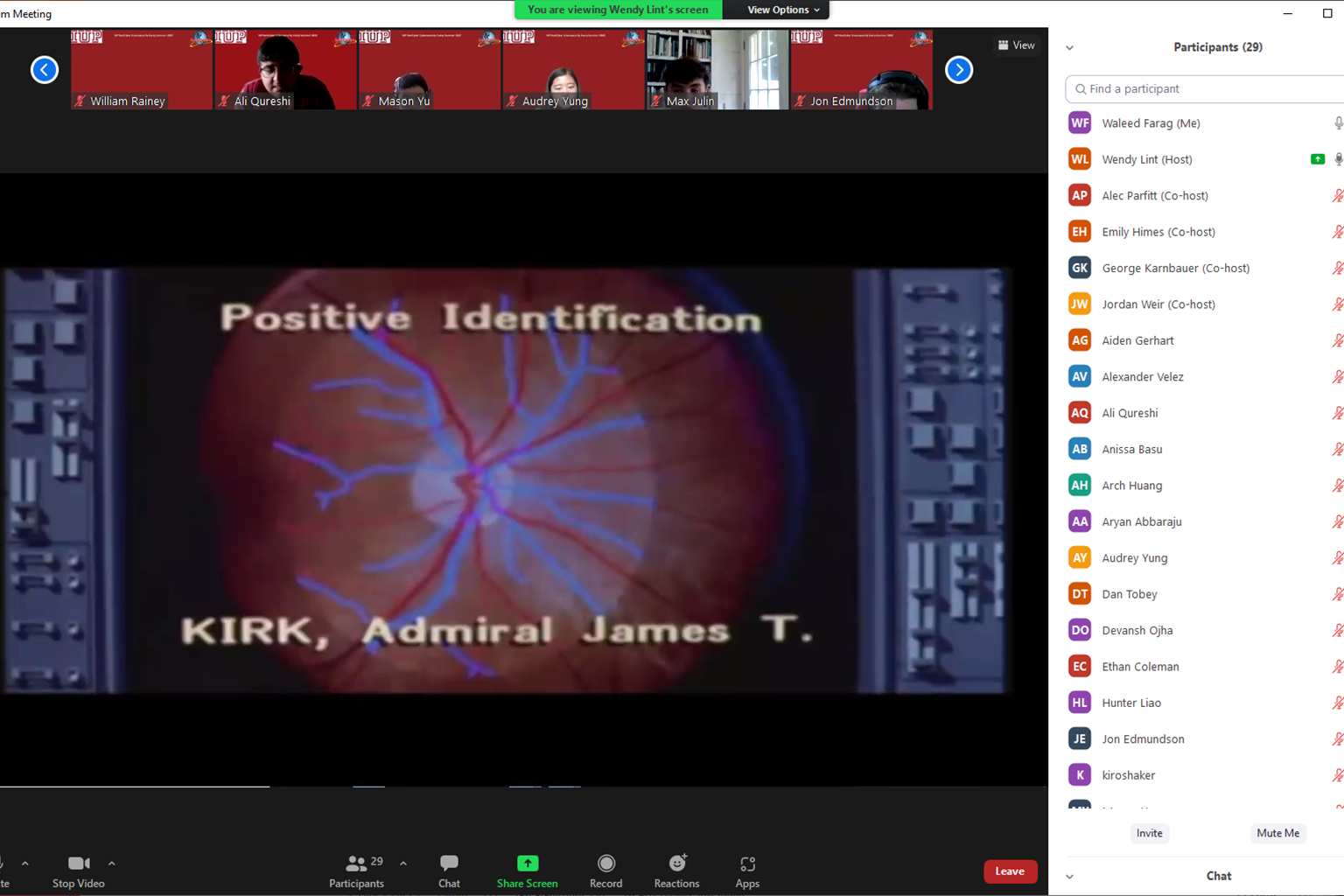Click the WF avatar for Waleed Farag
The height and width of the screenshot is (896, 1344).
(x=1080, y=123)
